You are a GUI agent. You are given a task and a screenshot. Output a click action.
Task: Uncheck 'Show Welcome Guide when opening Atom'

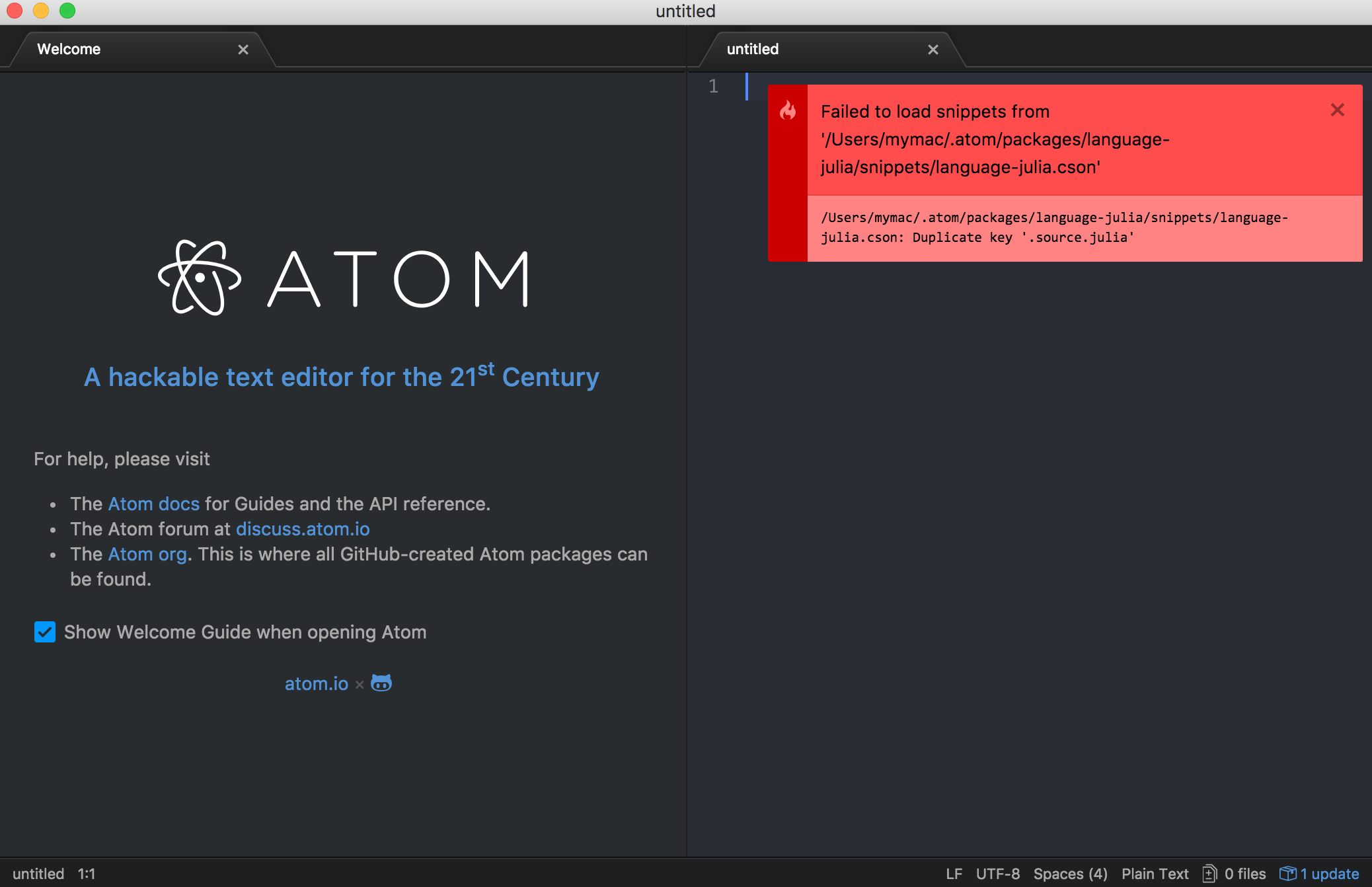point(44,632)
